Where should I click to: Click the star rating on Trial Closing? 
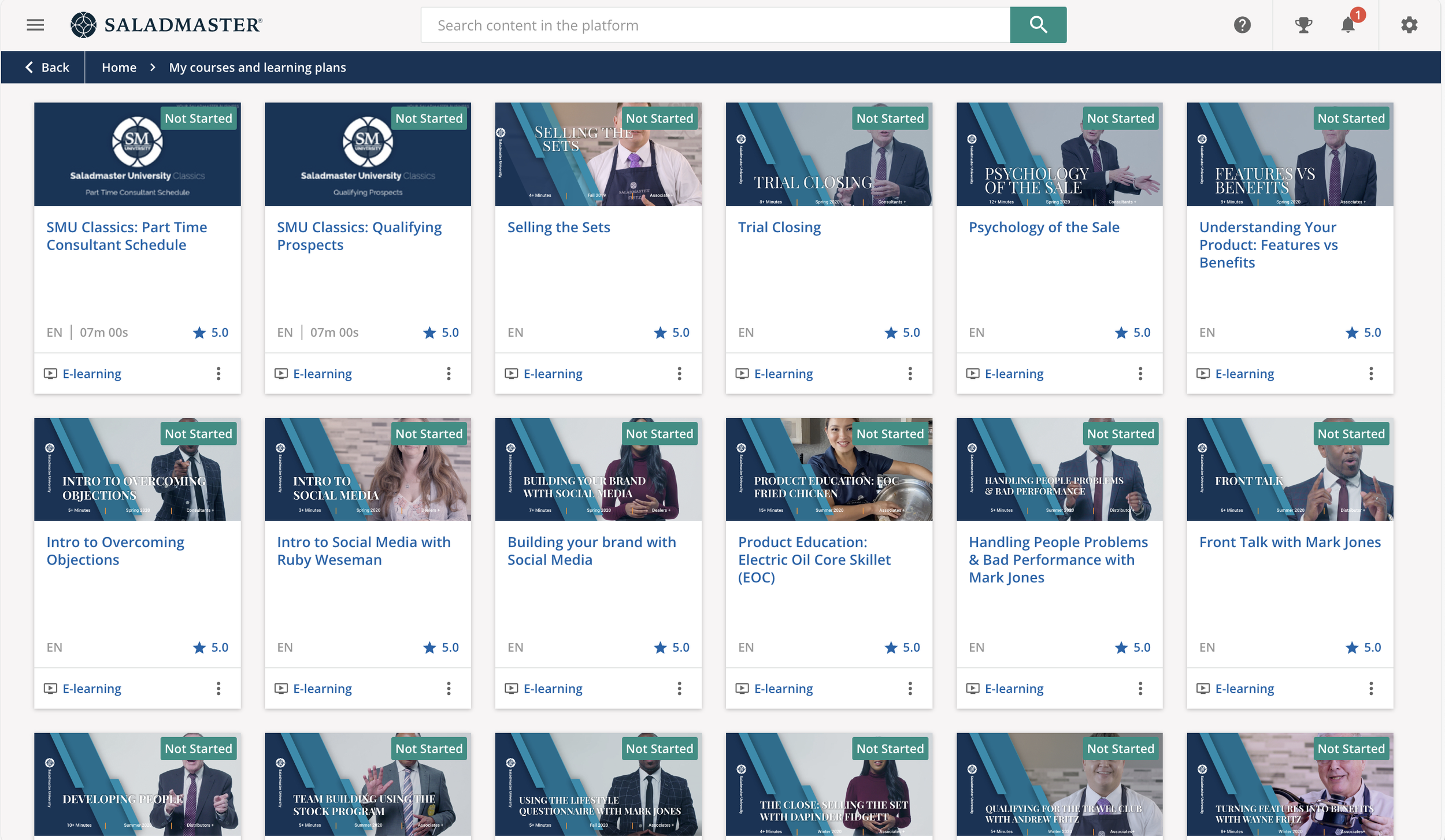891,333
